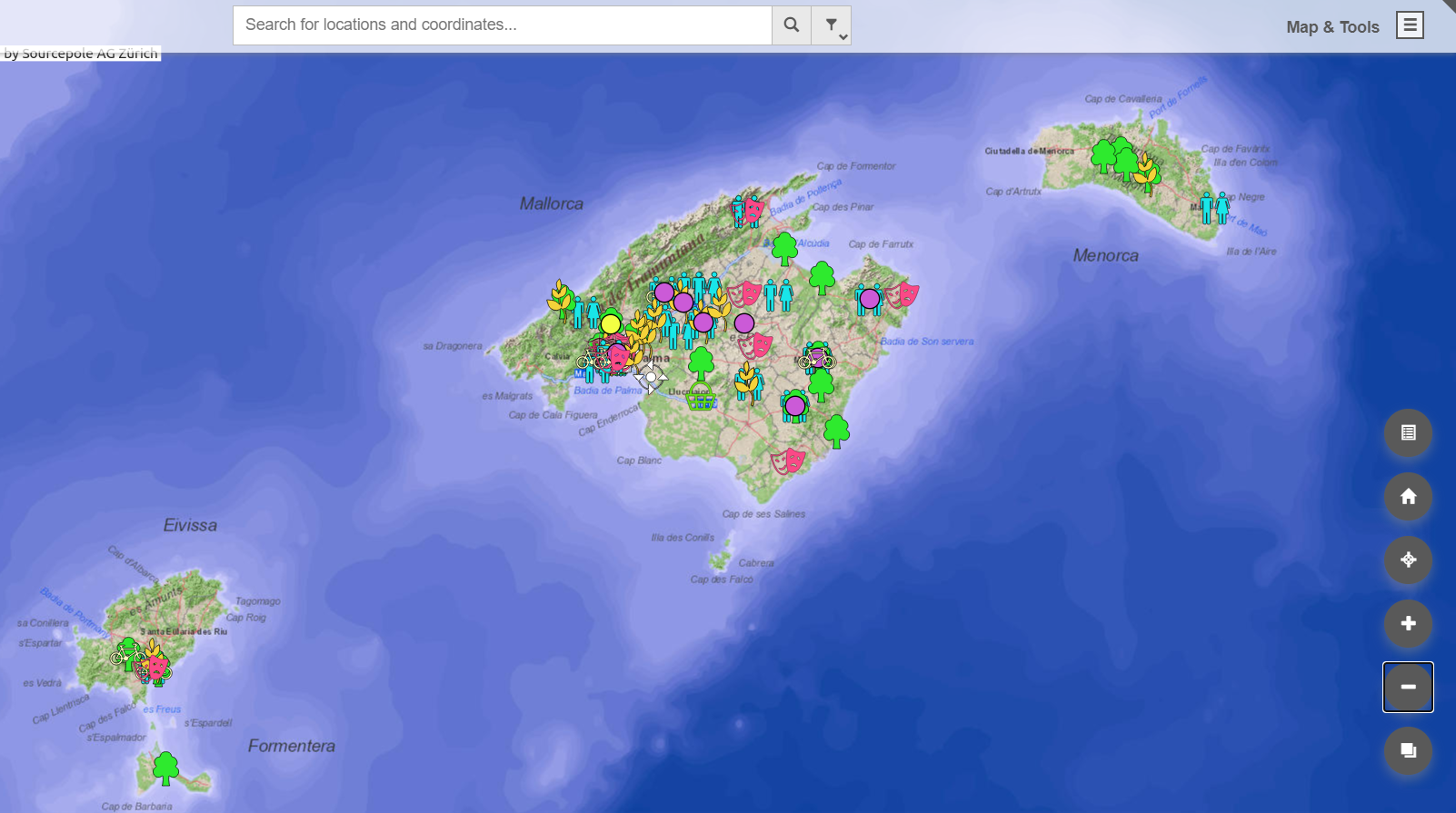Click the Mallorca island label
This screenshot has width=1456, height=813.
(552, 203)
